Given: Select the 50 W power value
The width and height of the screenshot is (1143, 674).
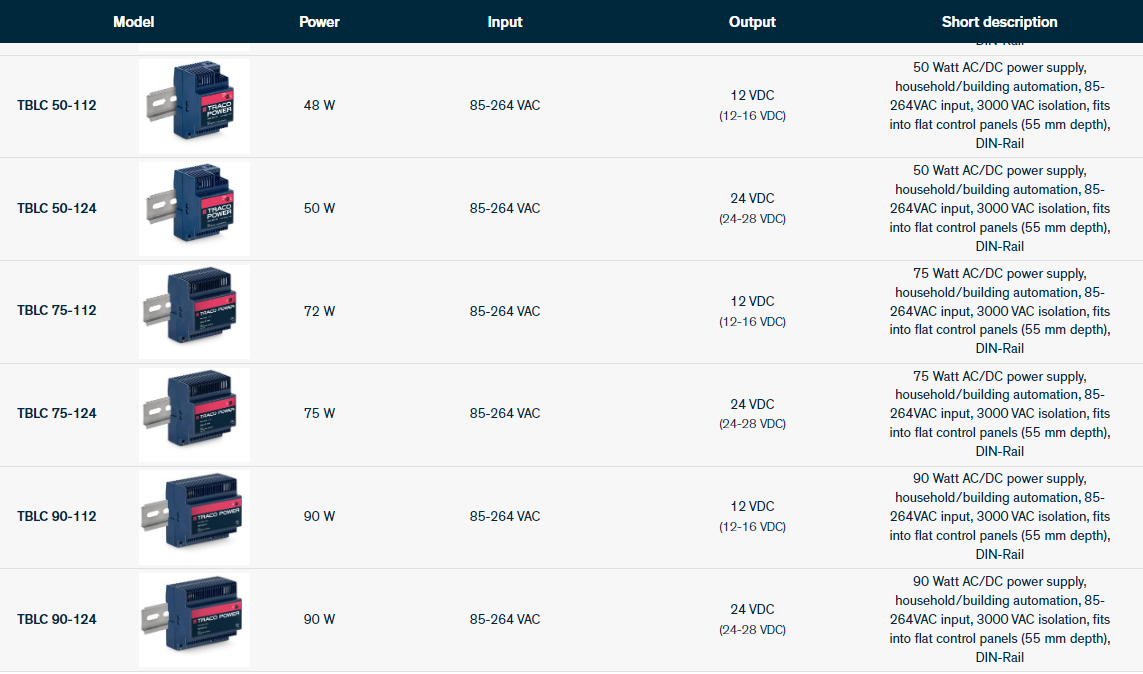Looking at the screenshot, I should (319, 208).
